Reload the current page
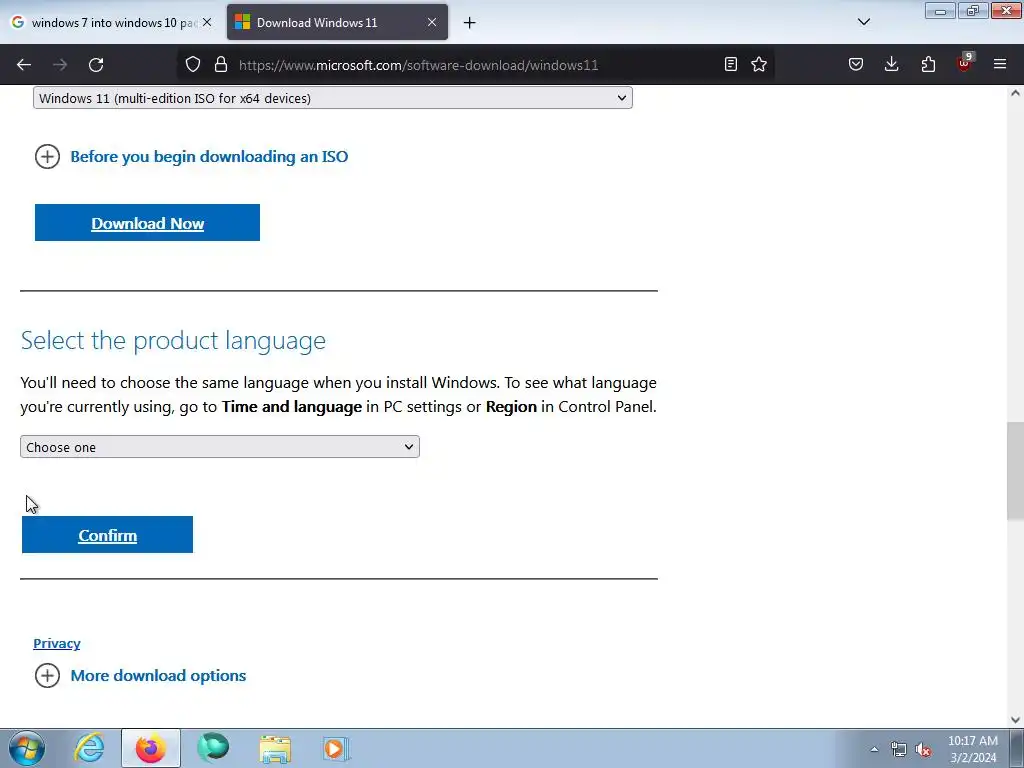This screenshot has width=1024, height=768. (96, 65)
